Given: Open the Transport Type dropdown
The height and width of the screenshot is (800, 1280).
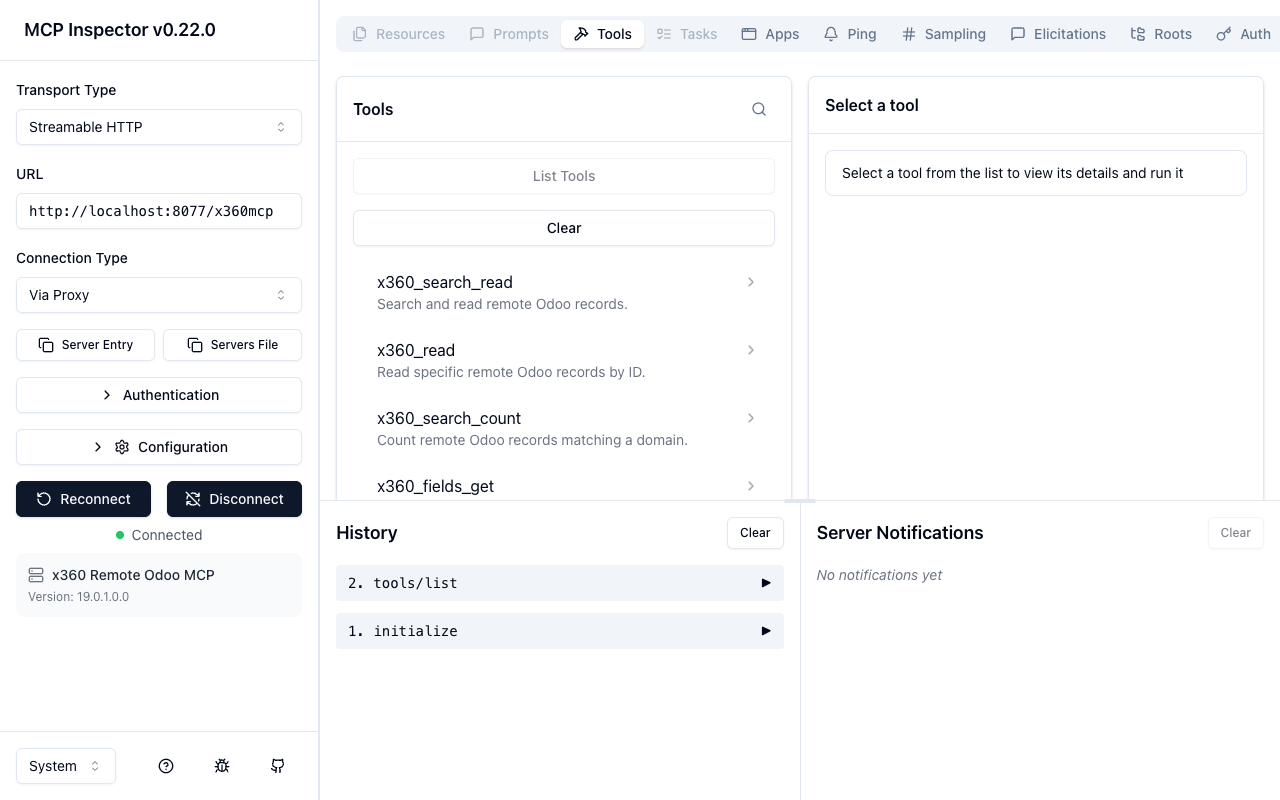Looking at the screenshot, I should (159, 127).
